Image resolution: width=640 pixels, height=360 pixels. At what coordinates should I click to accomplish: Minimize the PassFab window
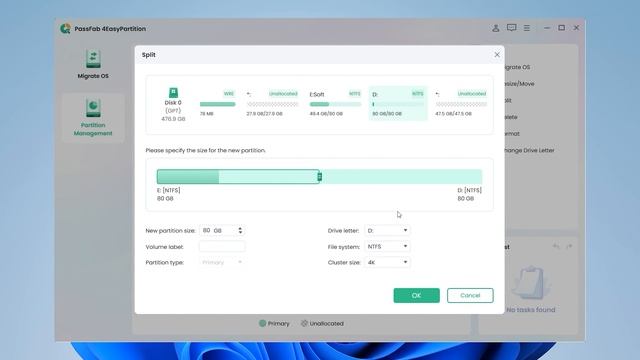pyautogui.click(x=547, y=28)
